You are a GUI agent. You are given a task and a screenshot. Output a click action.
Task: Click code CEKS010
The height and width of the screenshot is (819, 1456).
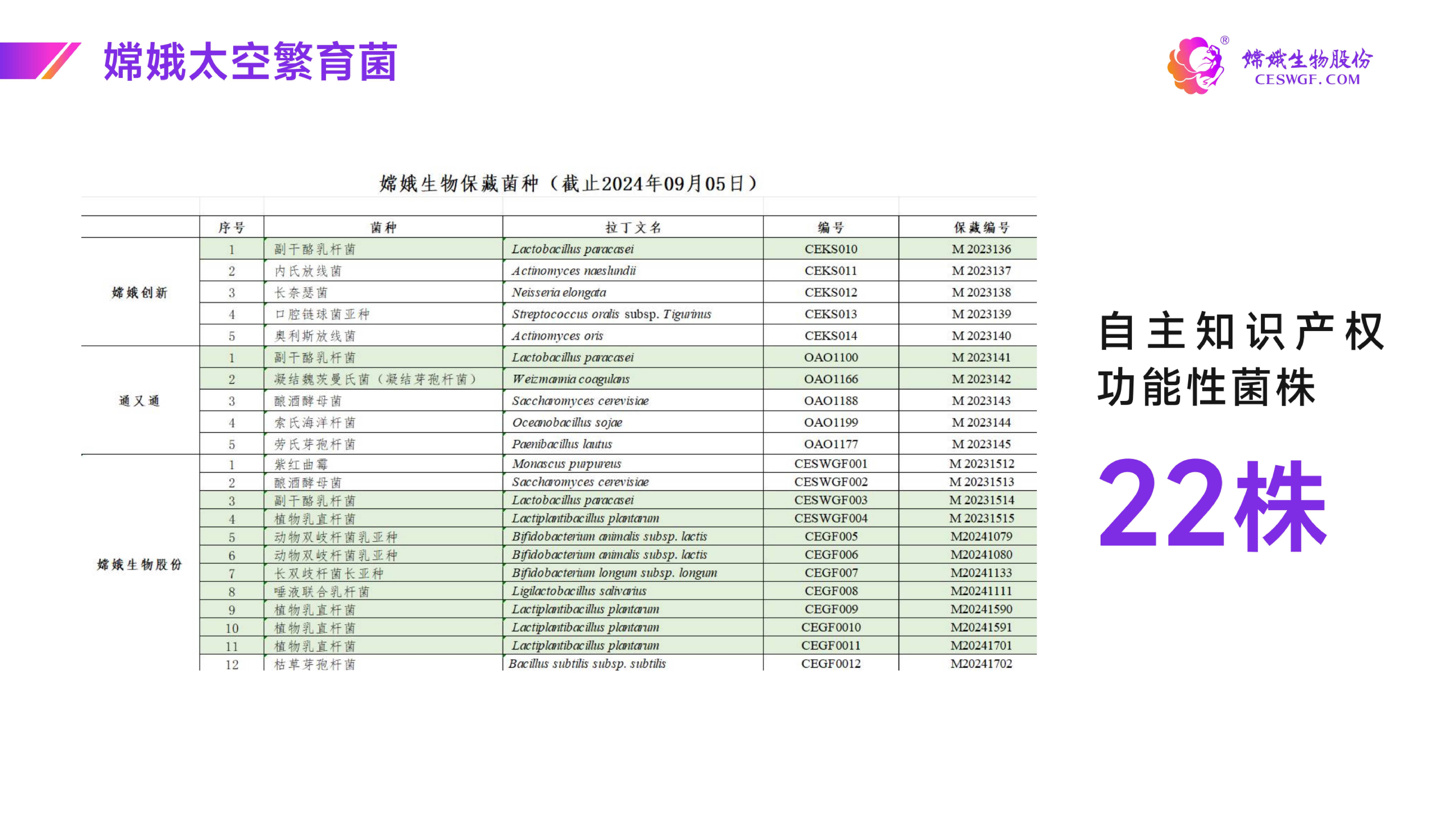(x=831, y=249)
